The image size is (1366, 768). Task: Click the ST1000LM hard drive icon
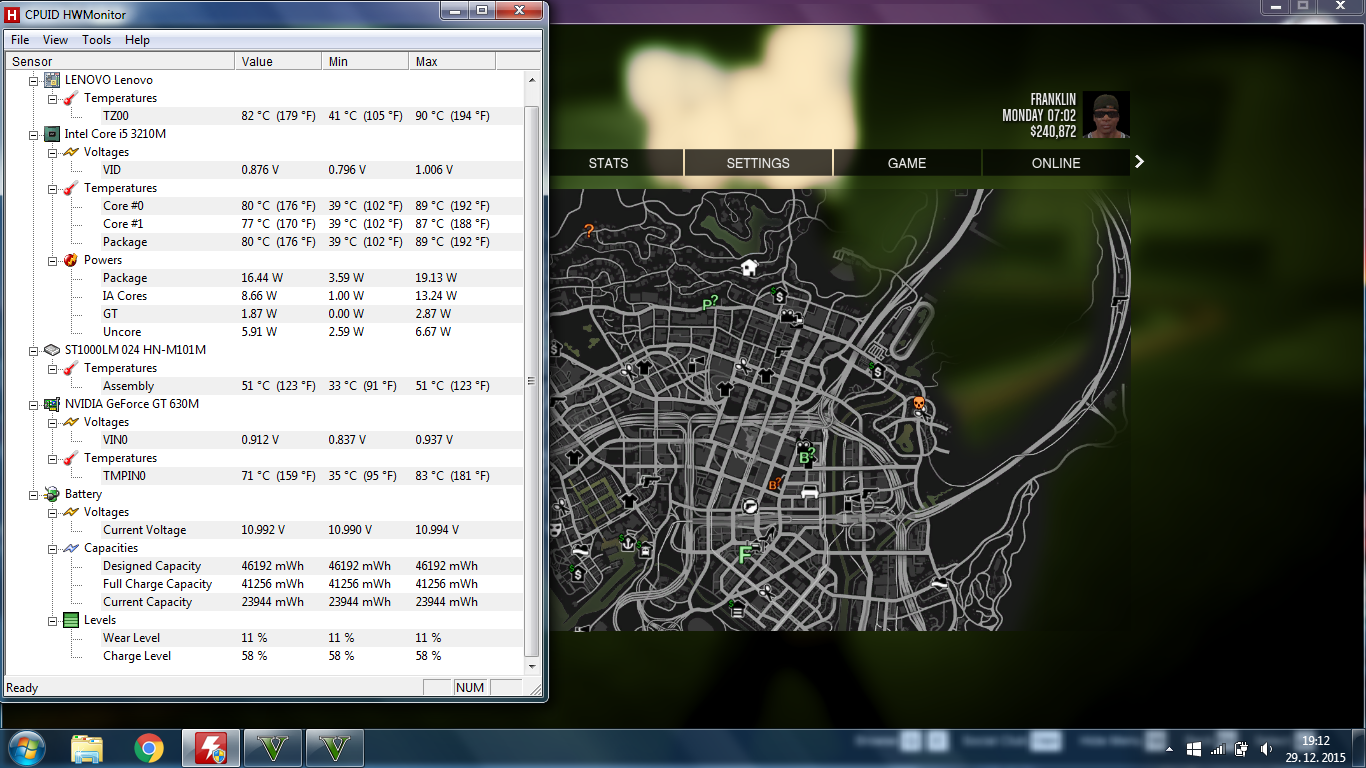52,350
